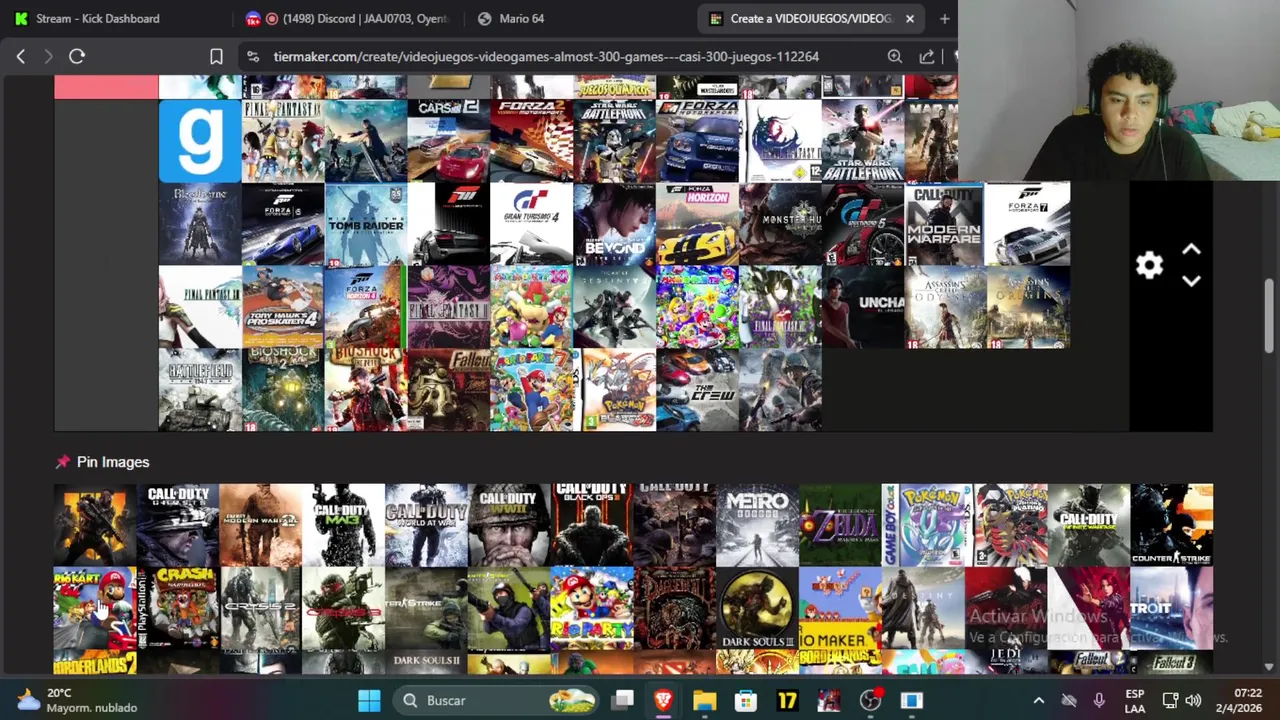Open tier row settings gear
This screenshot has height=720, width=1280.
tap(1149, 265)
